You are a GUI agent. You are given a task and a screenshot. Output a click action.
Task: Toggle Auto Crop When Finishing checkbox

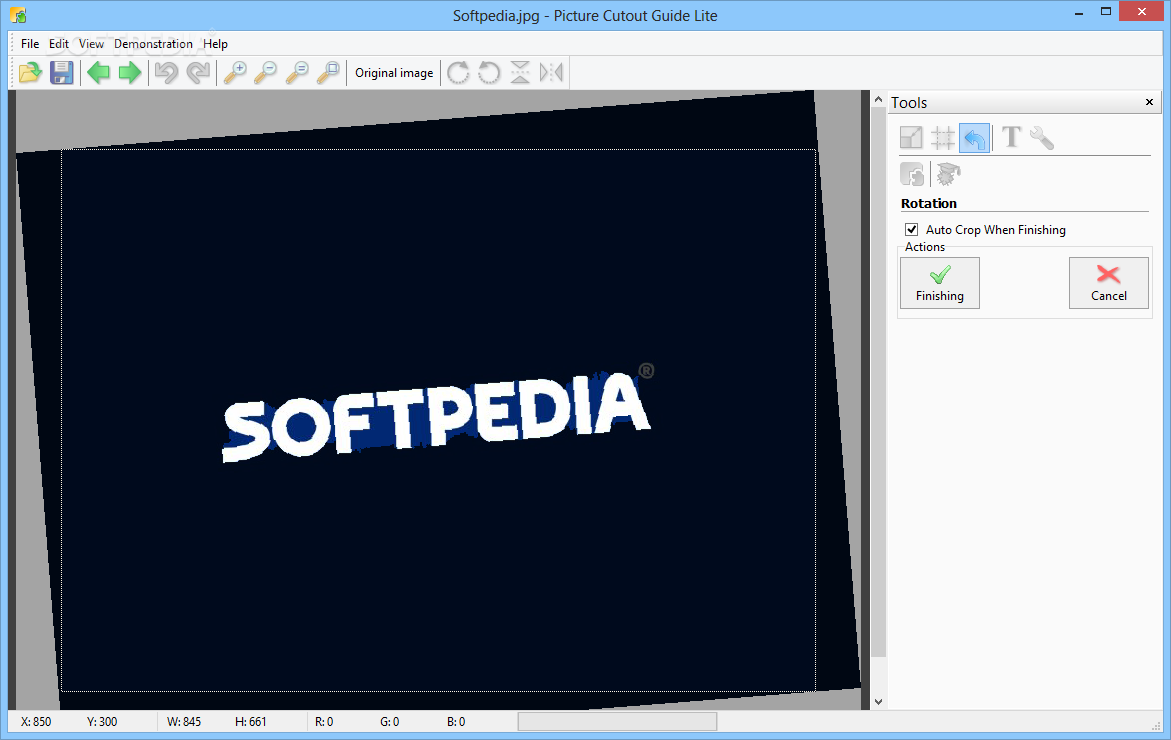pyautogui.click(x=911, y=229)
